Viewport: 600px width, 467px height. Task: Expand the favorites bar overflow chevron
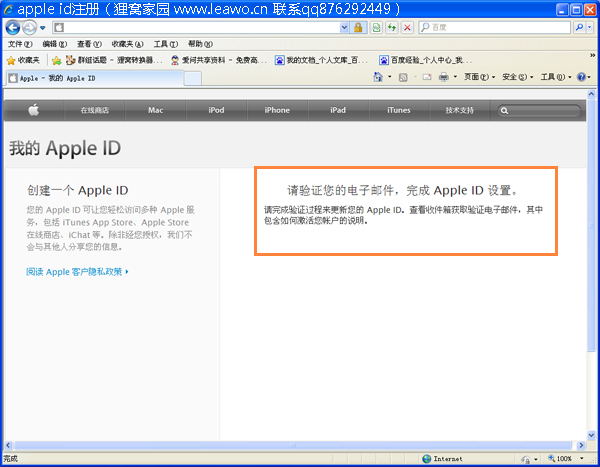tap(592, 56)
